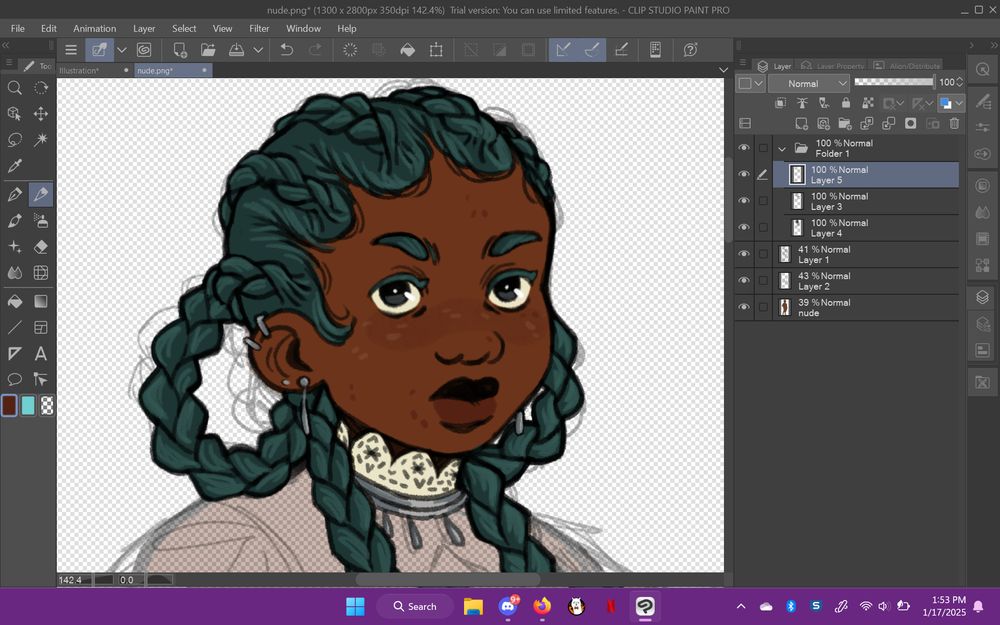The width and height of the screenshot is (1000, 625).
Task: Open the Normal blending mode dropdown
Action: [809, 84]
